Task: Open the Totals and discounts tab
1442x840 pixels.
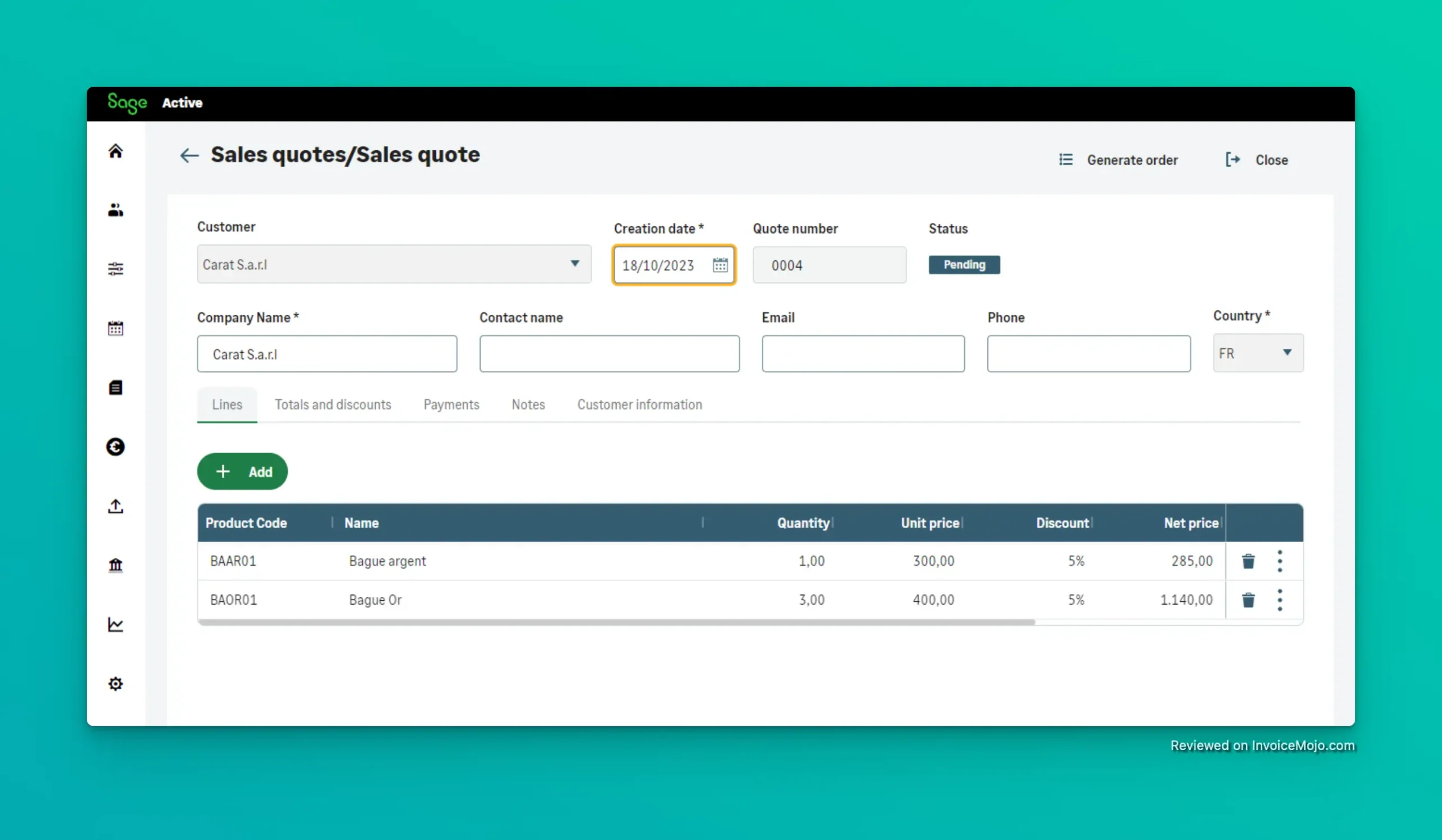Action: pos(333,404)
